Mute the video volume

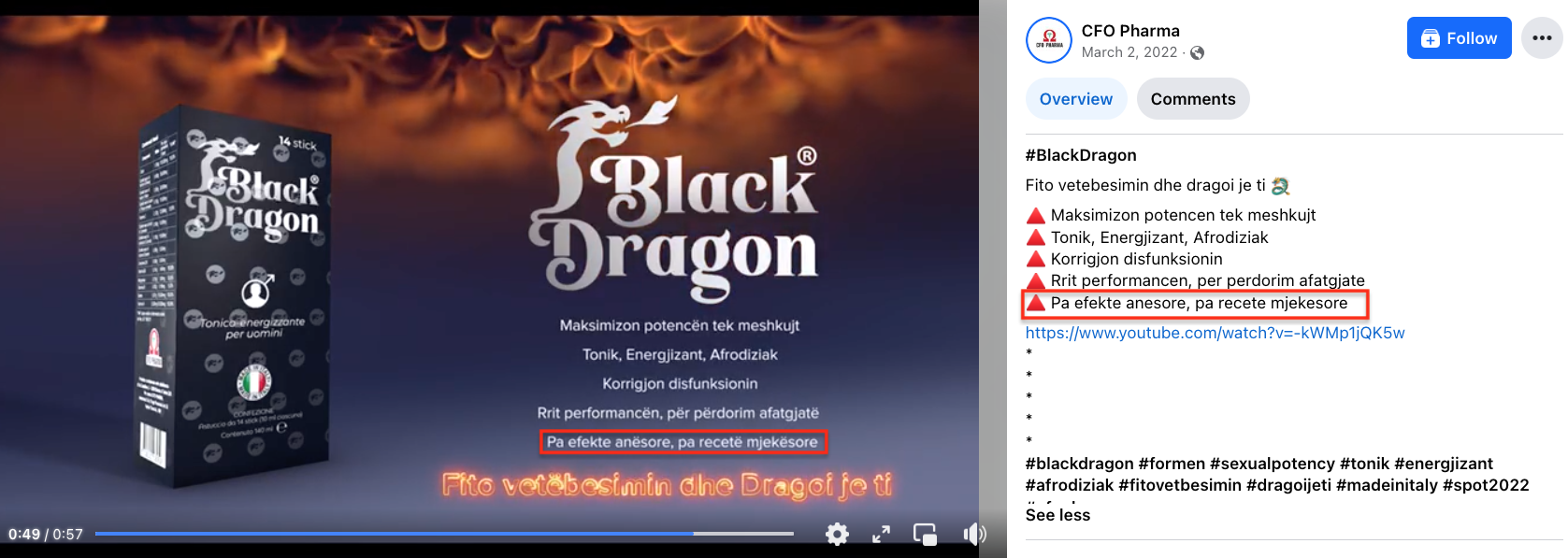pos(973,534)
